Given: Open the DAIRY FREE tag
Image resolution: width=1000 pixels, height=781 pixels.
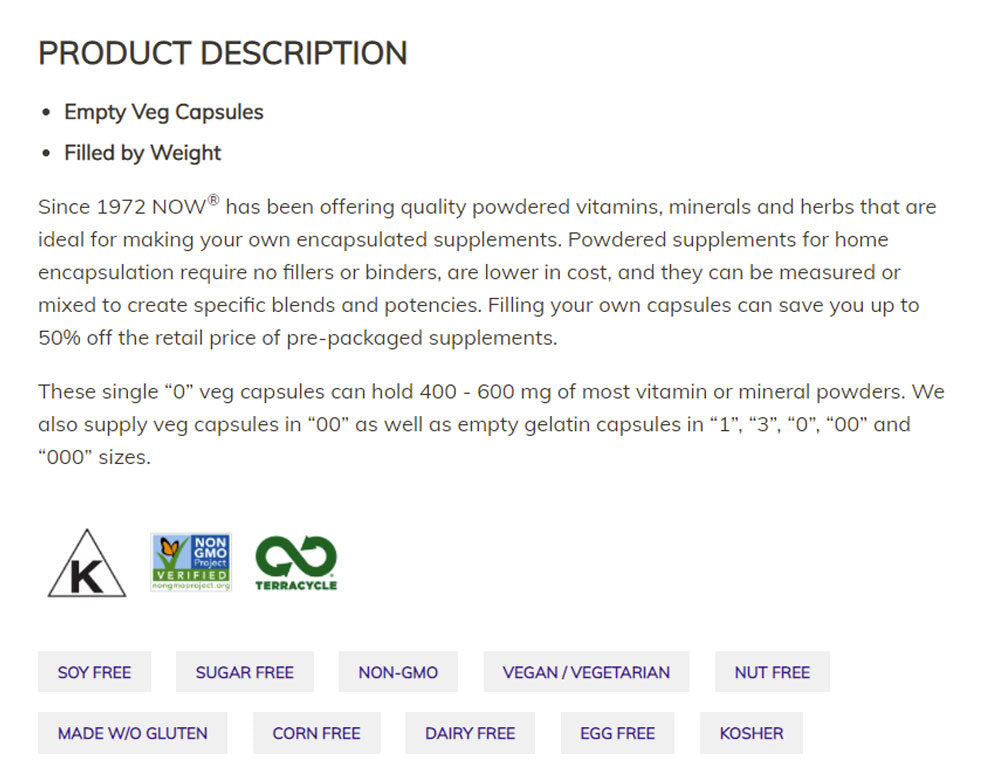Looking at the screenshot, I should (x=470, y=733).
